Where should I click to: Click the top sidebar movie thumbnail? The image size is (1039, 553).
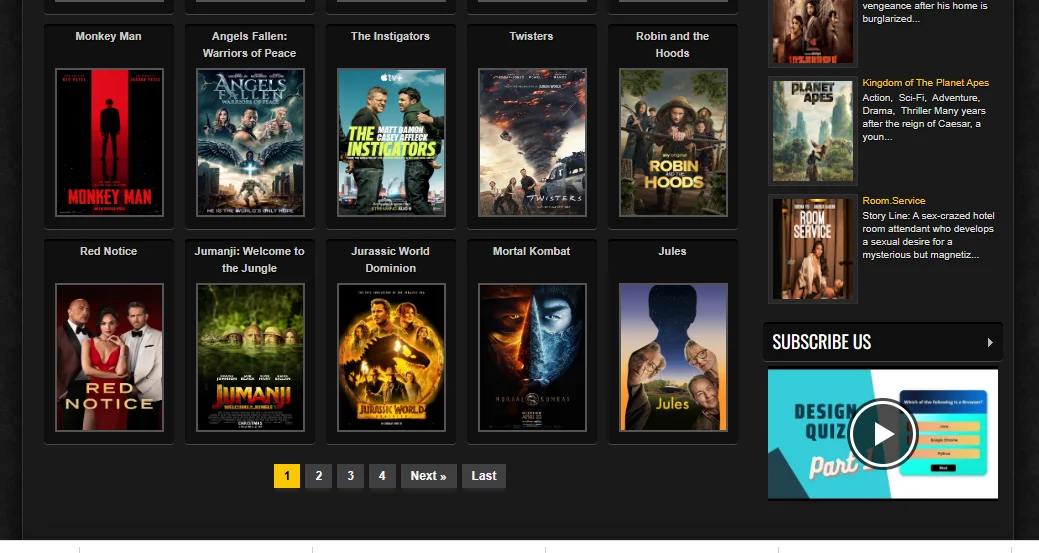(813, 32)
